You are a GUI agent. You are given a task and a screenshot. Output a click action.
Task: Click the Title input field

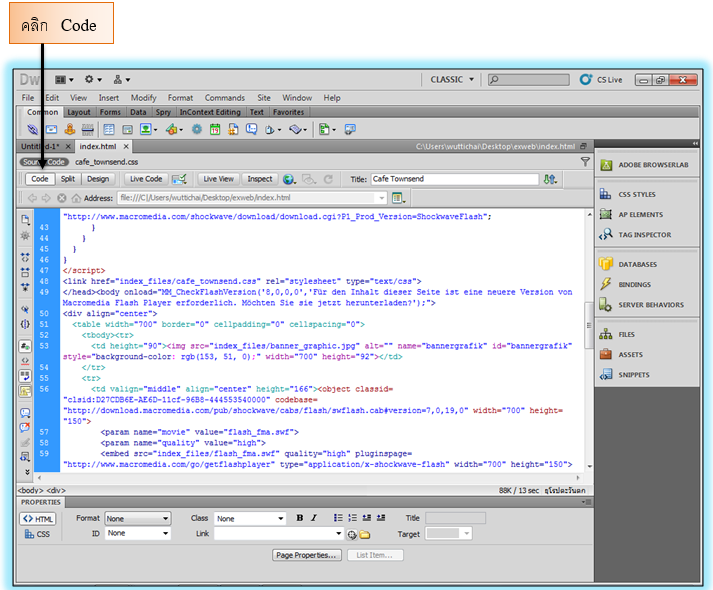click(x=454, y=179)
